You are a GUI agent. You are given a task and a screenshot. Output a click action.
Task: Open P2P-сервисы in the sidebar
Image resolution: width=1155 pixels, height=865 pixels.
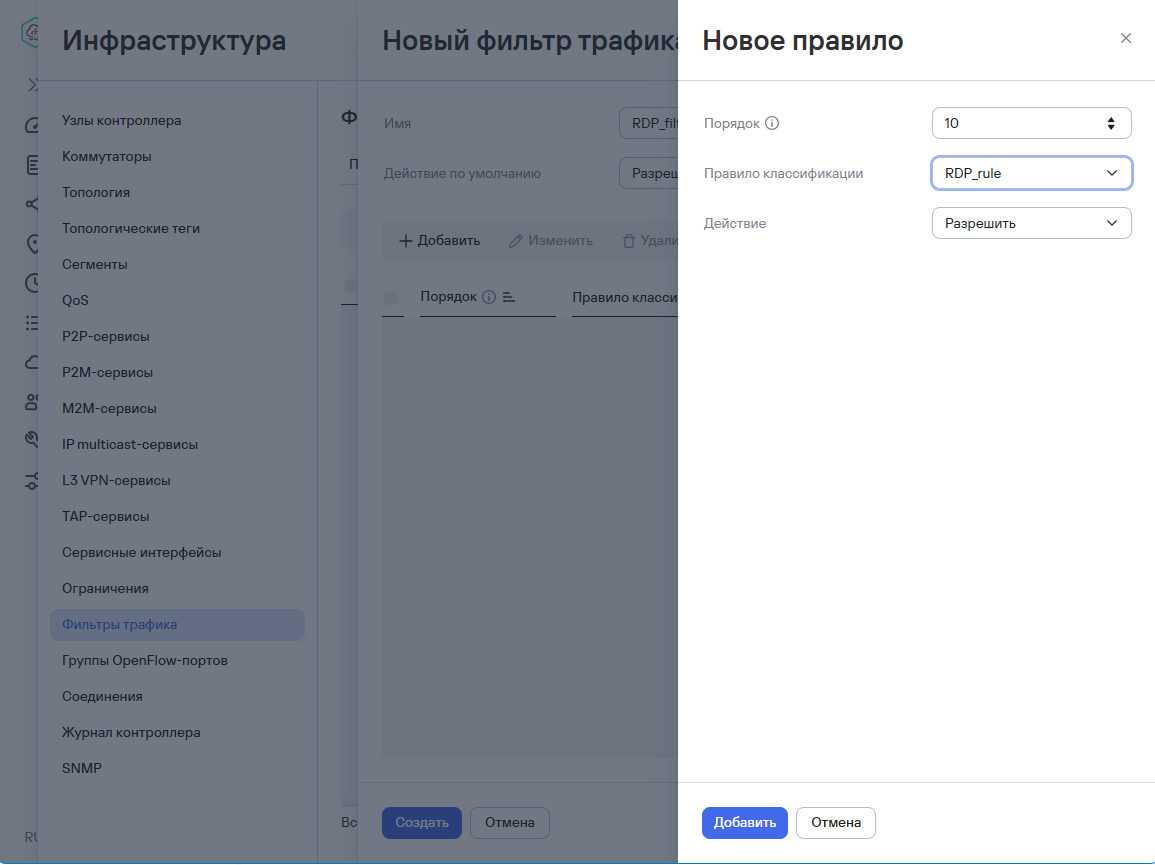(x=105, y=337)
